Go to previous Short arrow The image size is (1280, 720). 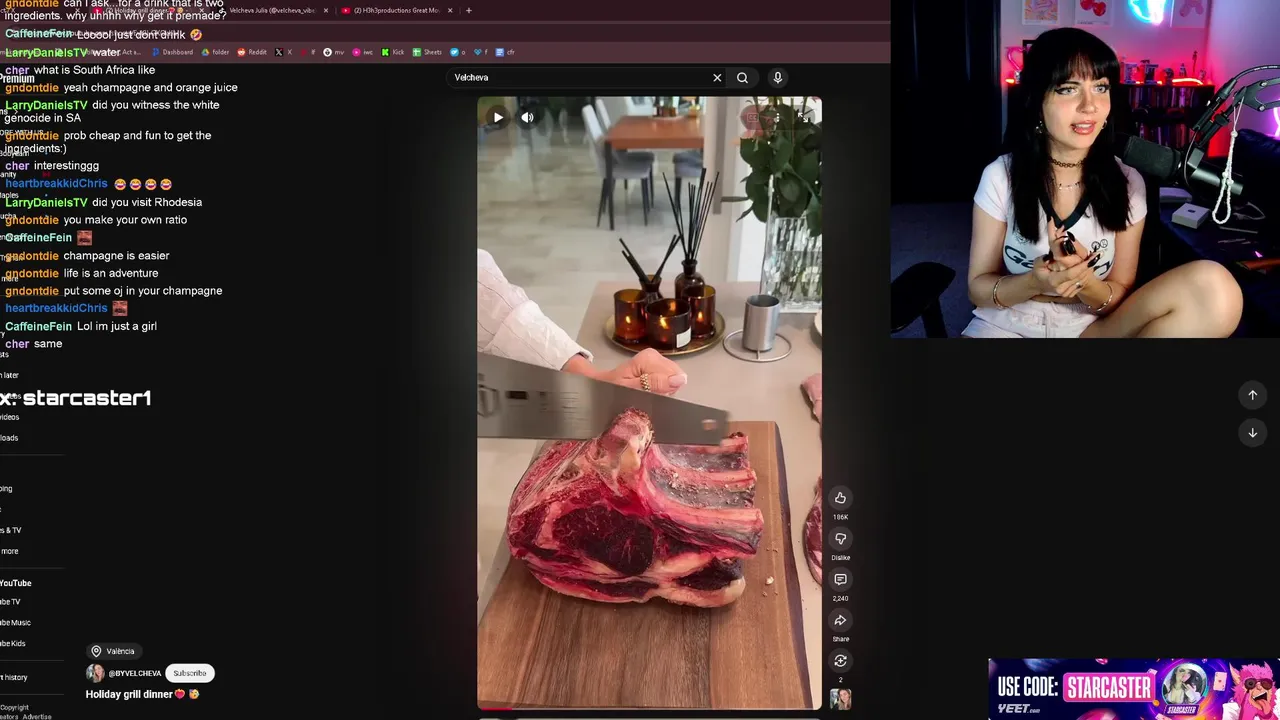point(1252,395)
